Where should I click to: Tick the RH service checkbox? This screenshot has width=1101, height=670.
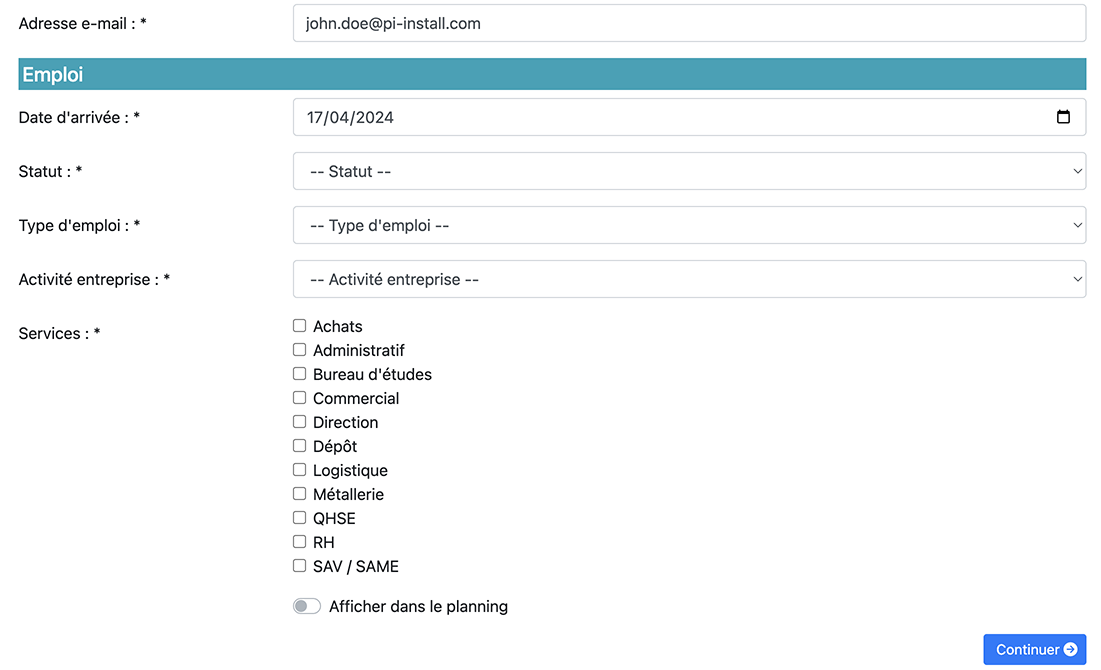click(300, 542)
